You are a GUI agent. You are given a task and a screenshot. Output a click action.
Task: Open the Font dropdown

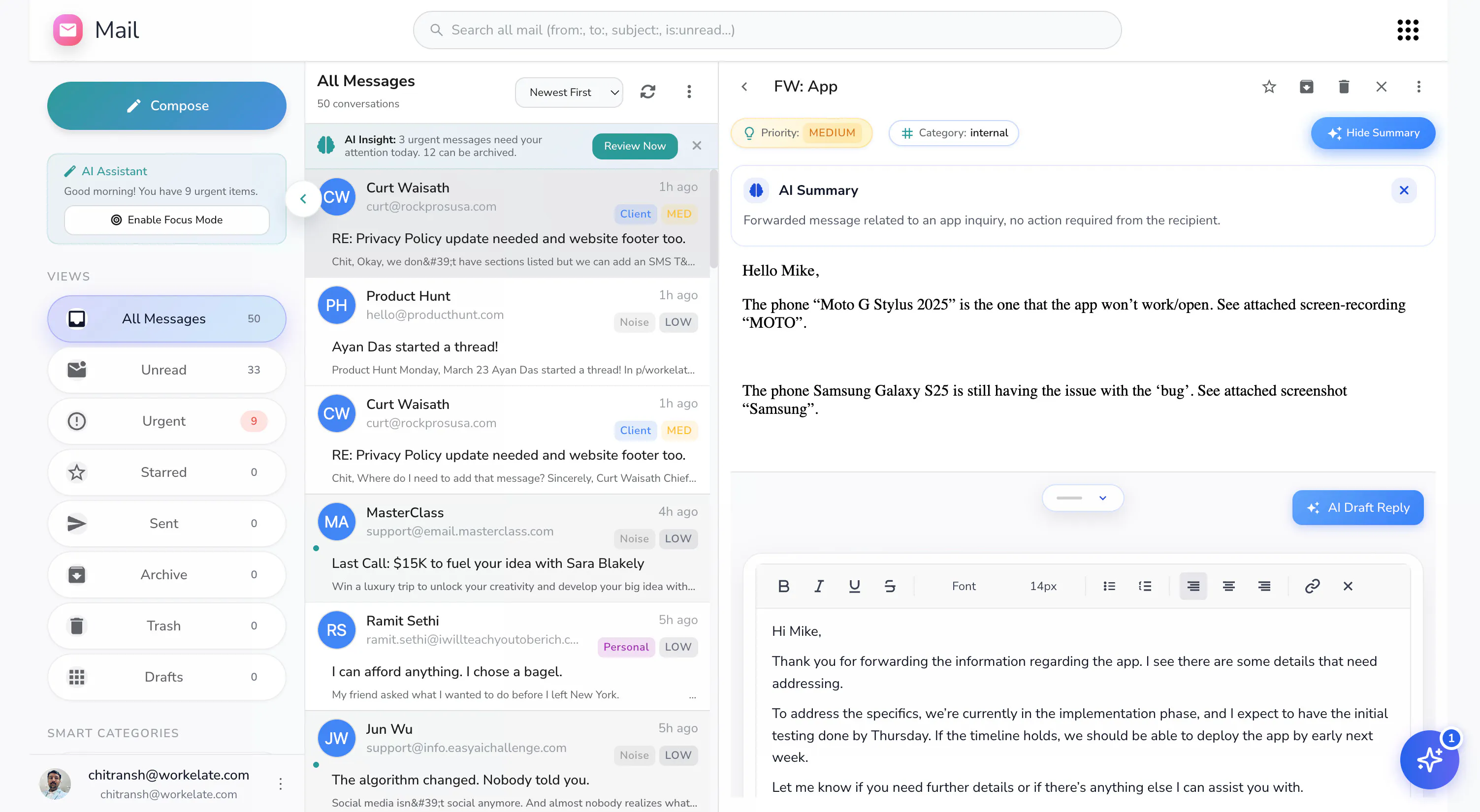click(x=964, y=586)
